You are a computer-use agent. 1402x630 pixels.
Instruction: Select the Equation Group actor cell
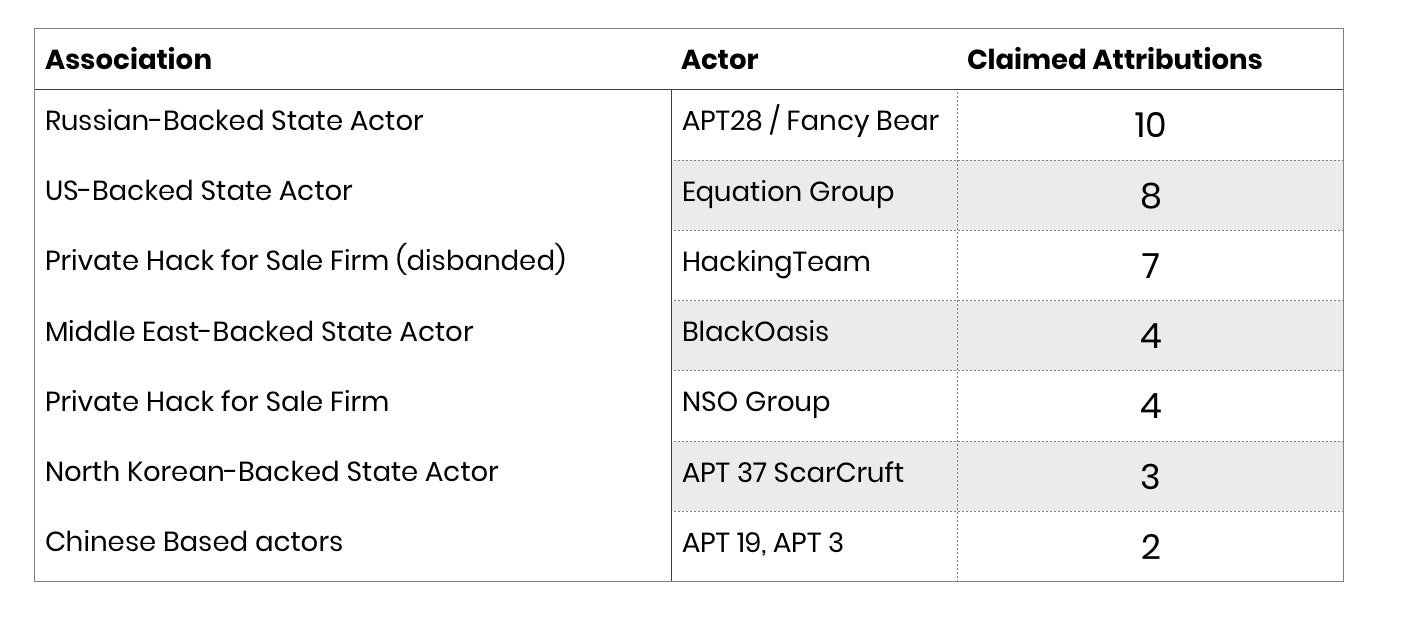click(x=788, y=192)
